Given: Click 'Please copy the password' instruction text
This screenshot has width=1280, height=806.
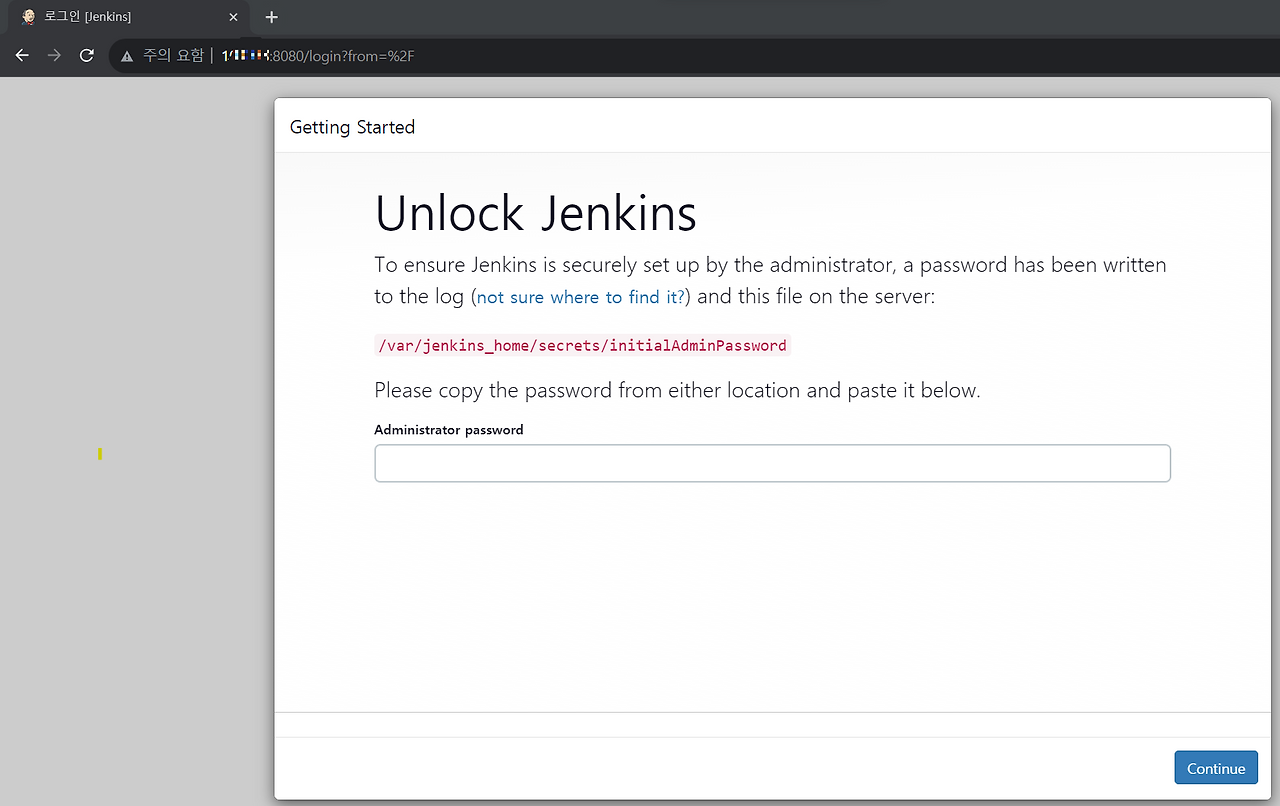Looking at the screenshot, I should pos(677,390).
